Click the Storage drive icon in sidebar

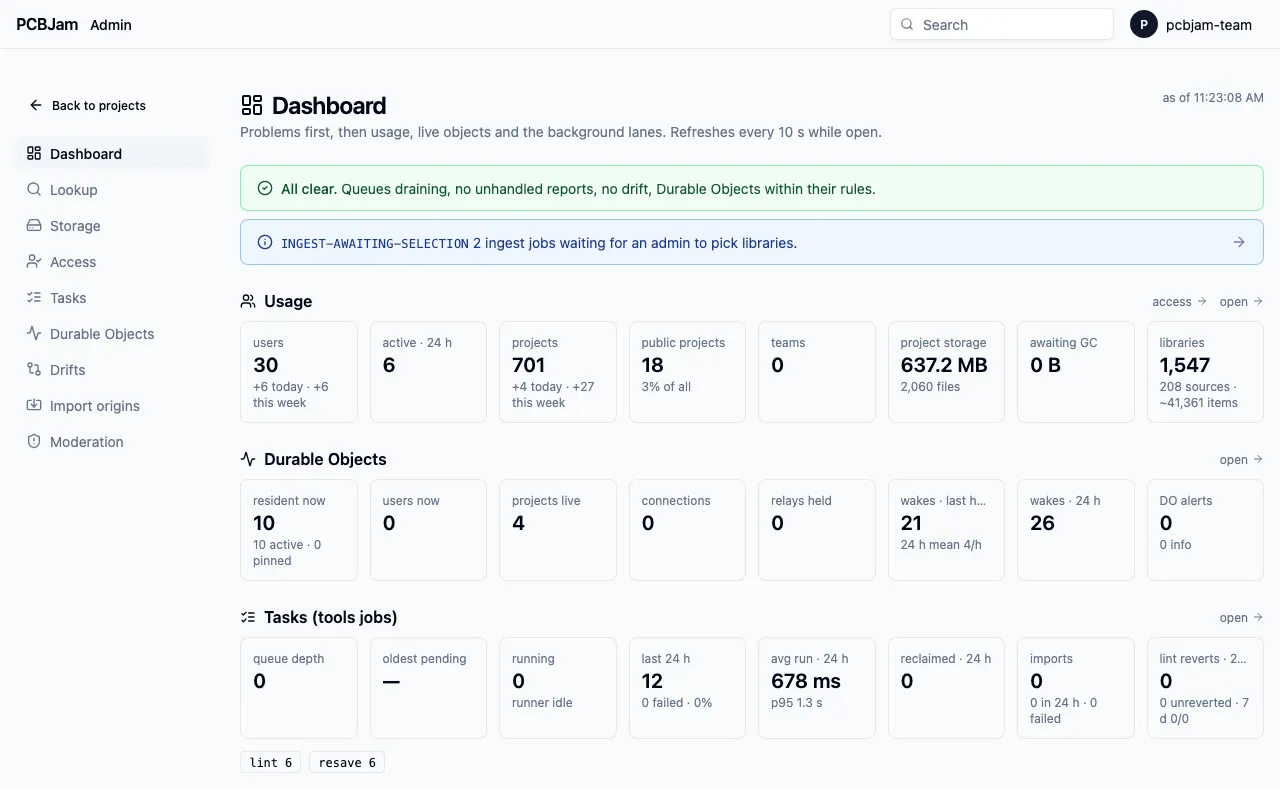[x=34, y=225]
